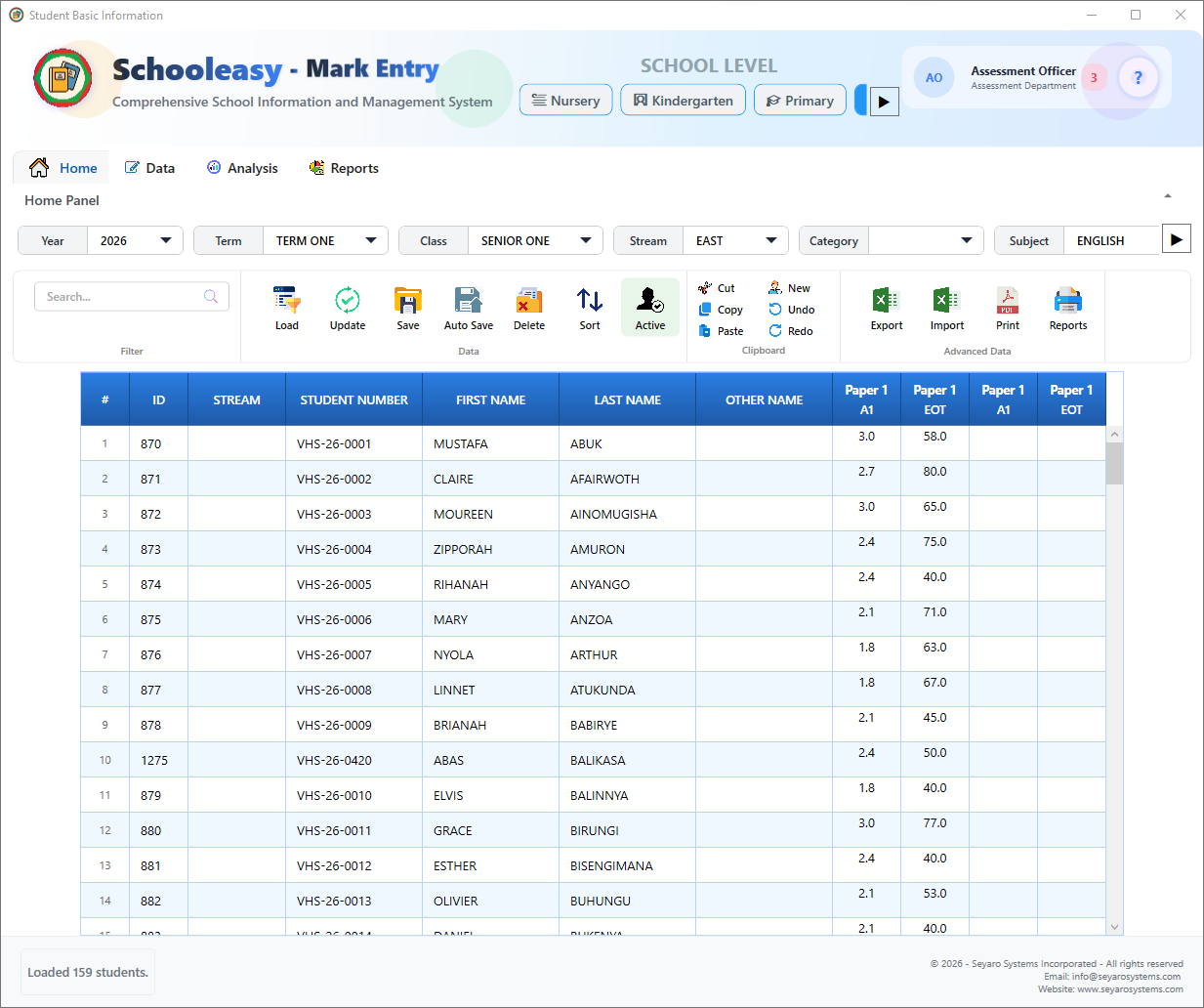1204x1008 pixels.
Task: Open the notifications badge showing 3
Action: pyautogui.click(x=1094, y=77)
